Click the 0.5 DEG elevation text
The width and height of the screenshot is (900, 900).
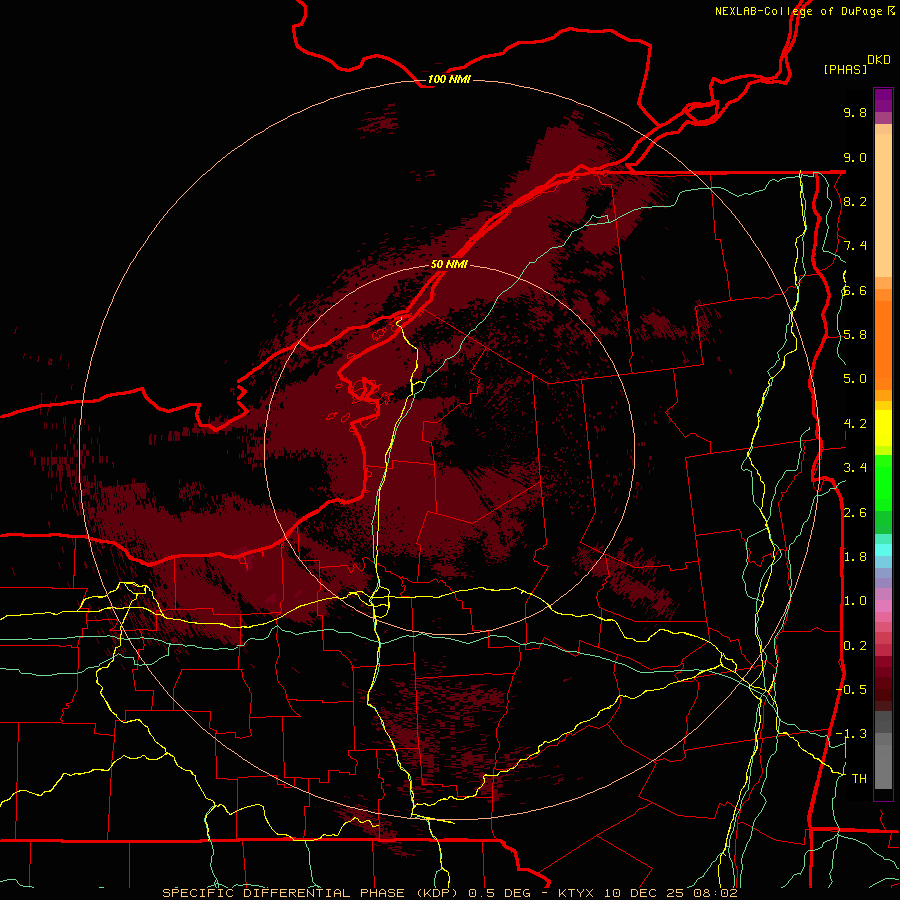pos(499,893)
